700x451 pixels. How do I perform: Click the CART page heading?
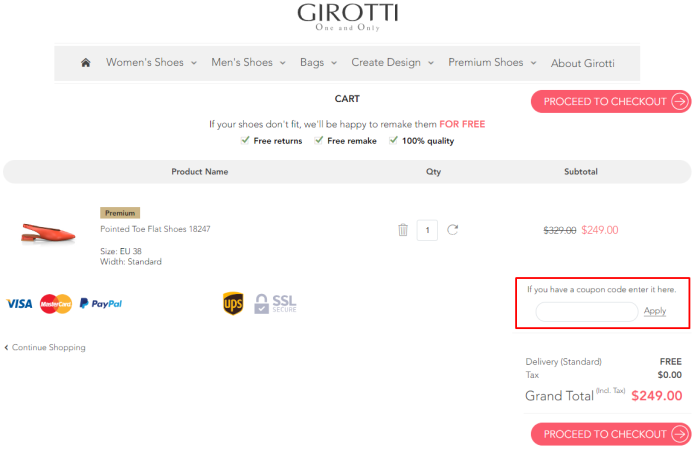tap(347, 99)
